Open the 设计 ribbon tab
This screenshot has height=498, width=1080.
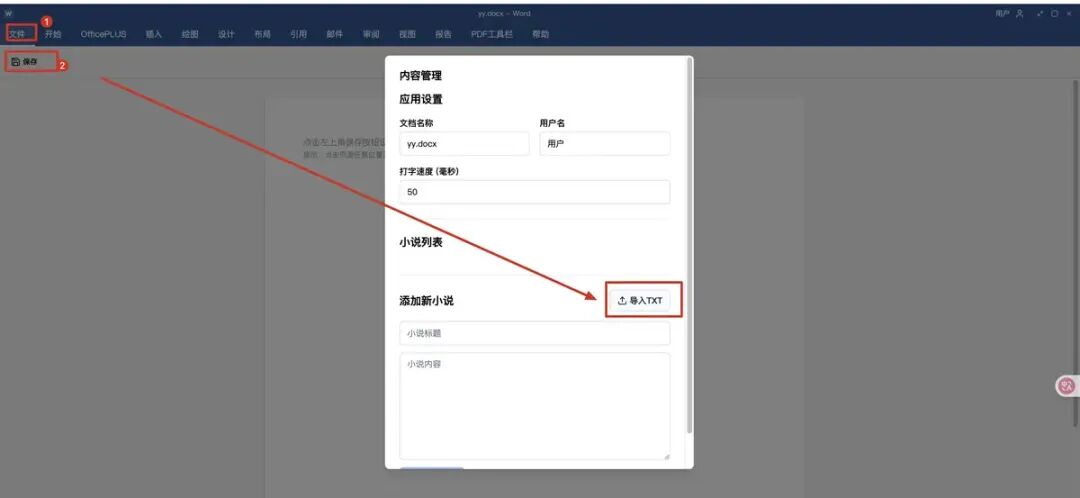click(226, 34)
